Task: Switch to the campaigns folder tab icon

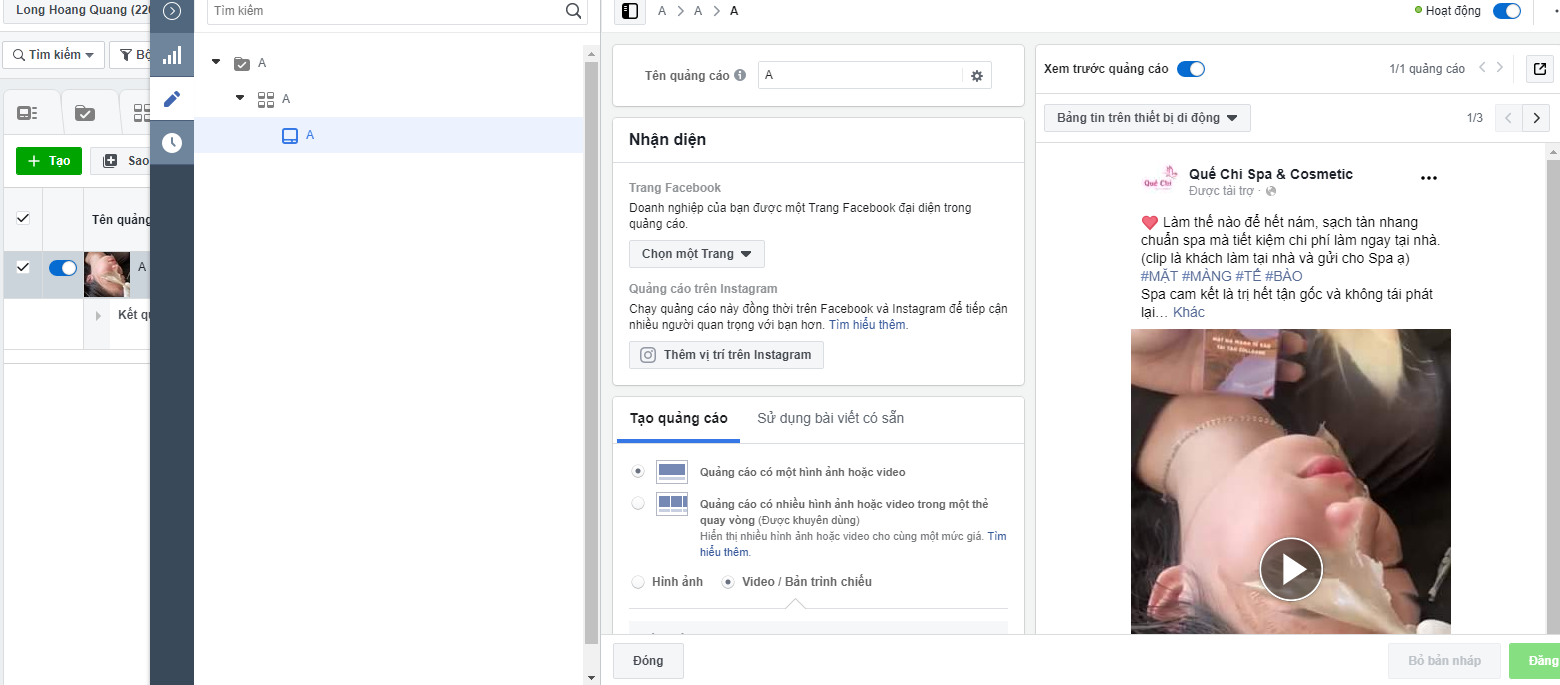Action: coord(85,113)
